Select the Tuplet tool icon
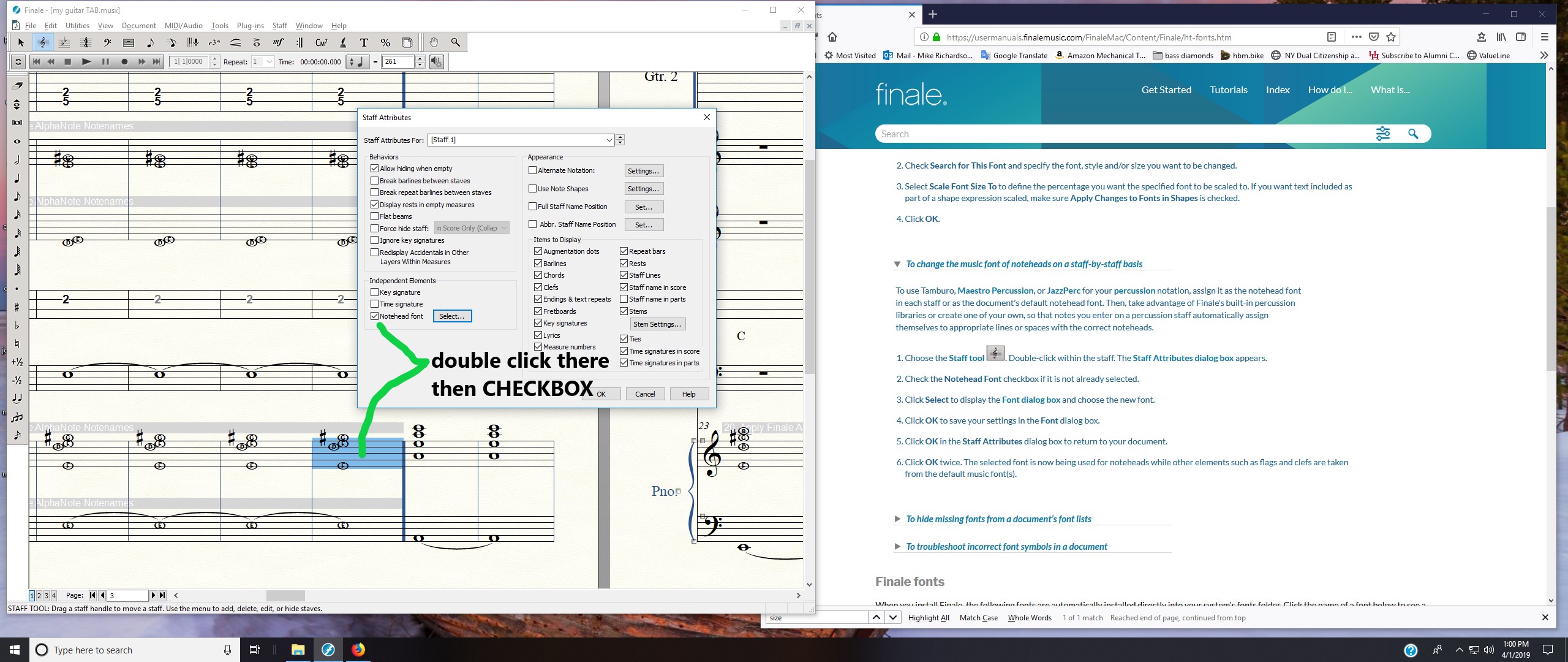1568x662 pixels. click(214, 42)
